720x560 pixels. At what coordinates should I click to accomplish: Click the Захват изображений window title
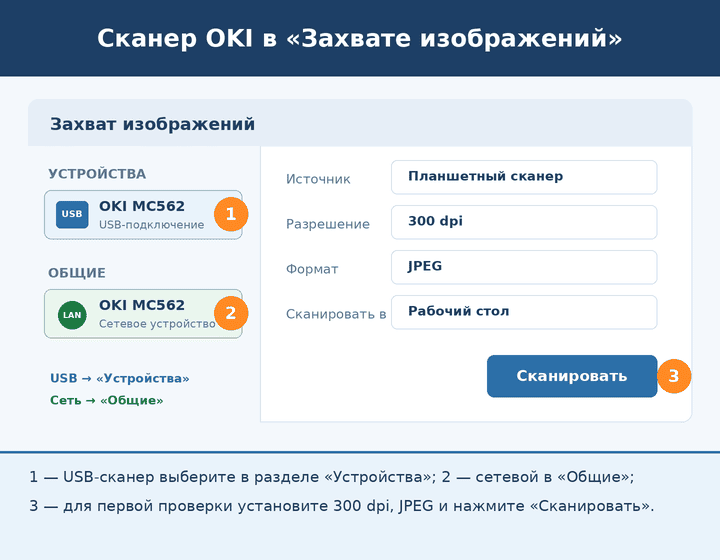[152, 124]
